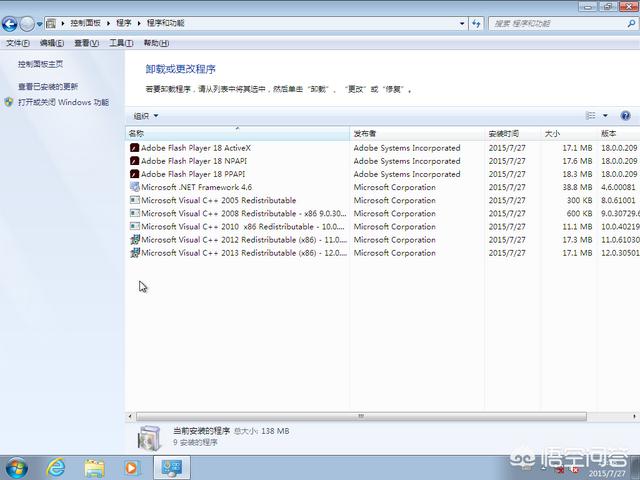The image size is (640, 480).
Task: Click the 查看已安装的更新 link
Action: [47, 87]
